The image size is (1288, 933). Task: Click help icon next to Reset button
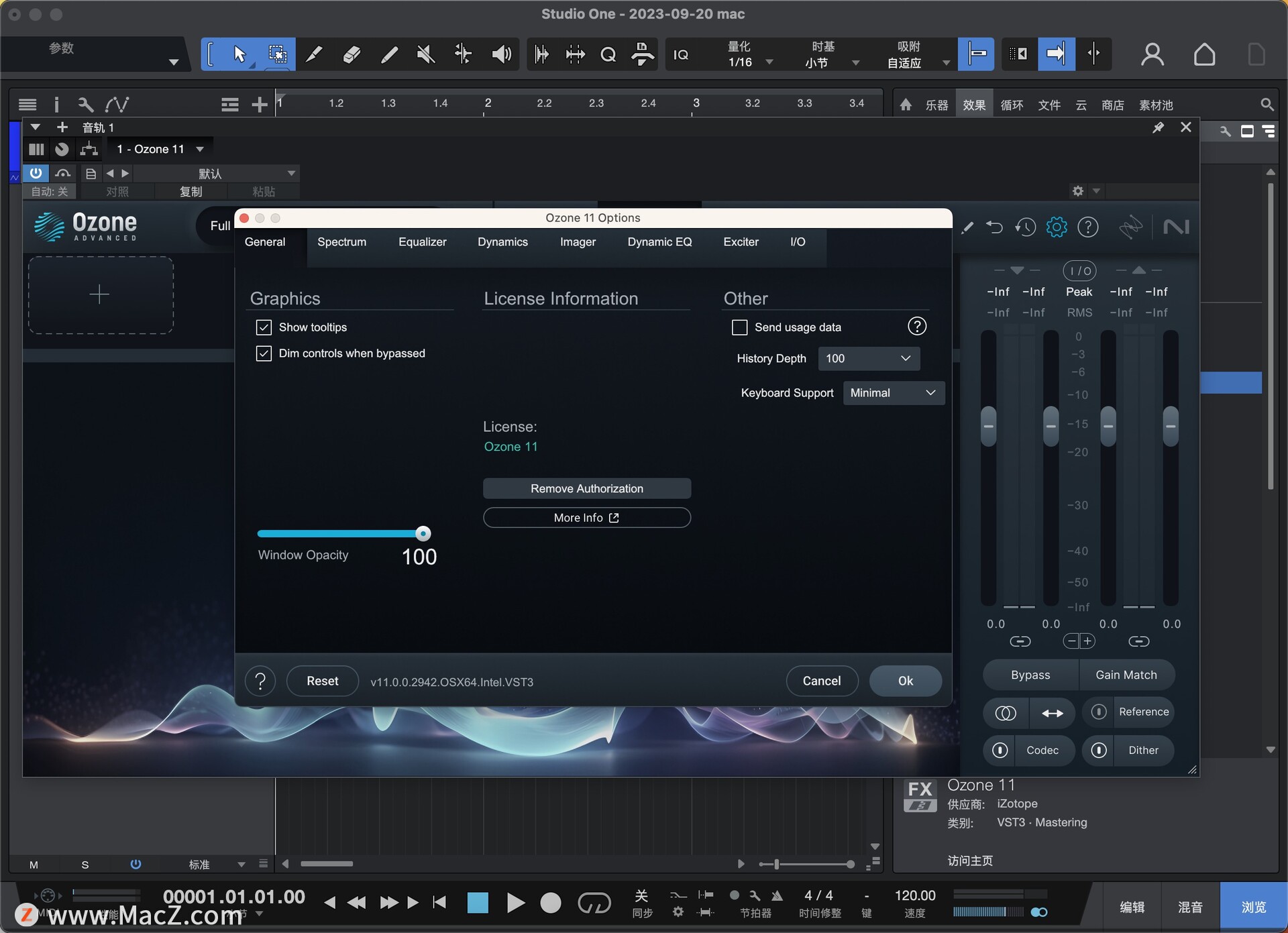coord(260,681)
